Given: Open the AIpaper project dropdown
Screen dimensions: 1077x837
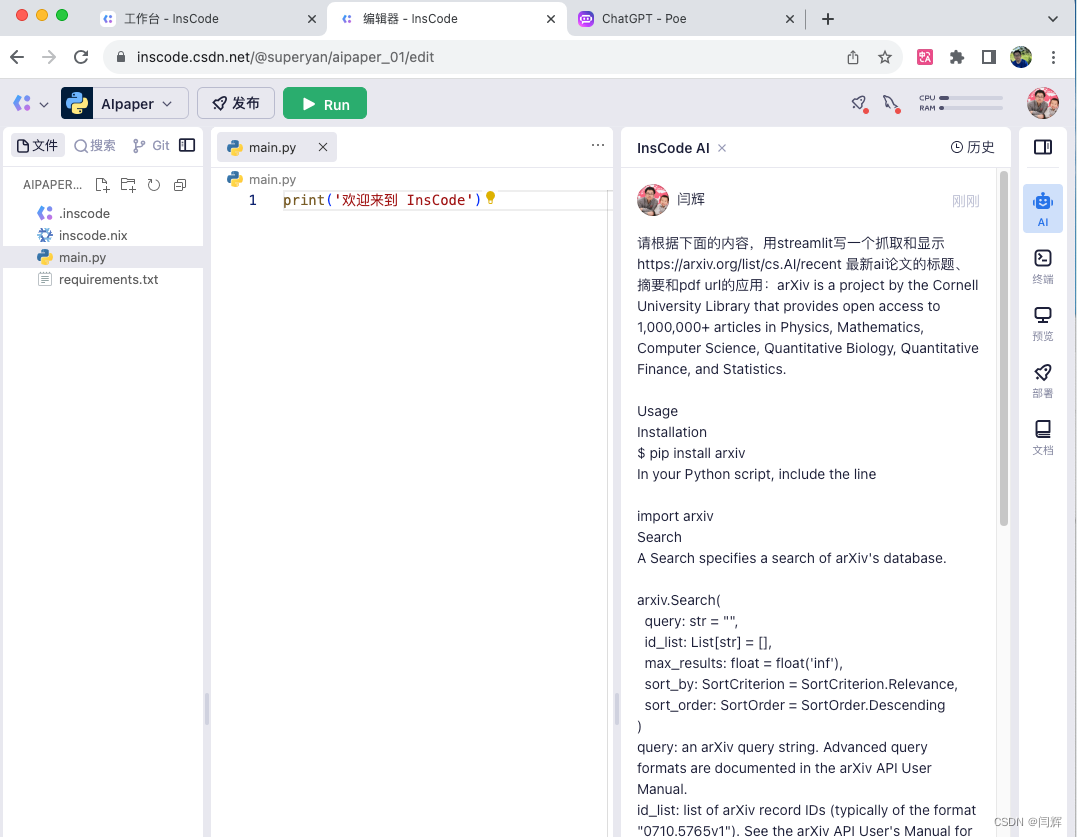Looking at the screenshot, I should [x=124, y=104].
